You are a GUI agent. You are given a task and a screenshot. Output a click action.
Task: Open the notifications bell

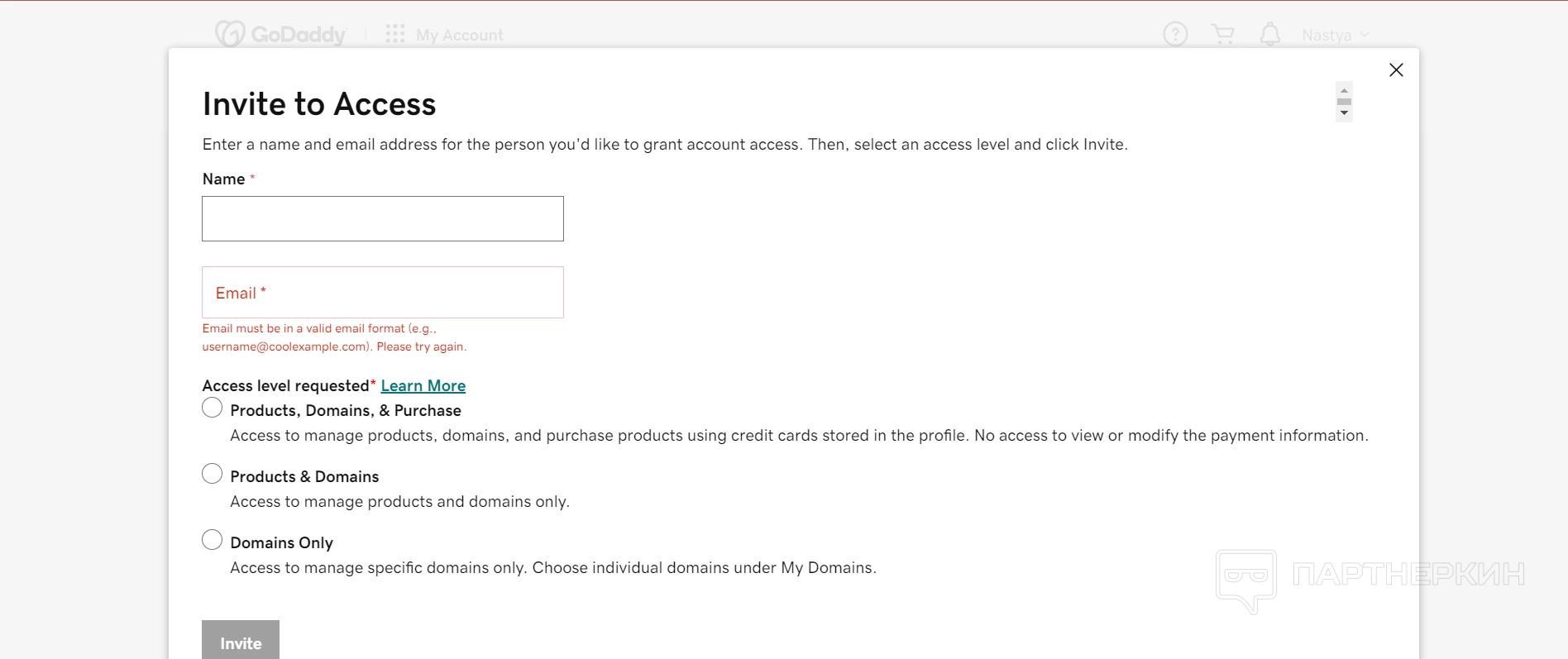[x=1270, y=34]
